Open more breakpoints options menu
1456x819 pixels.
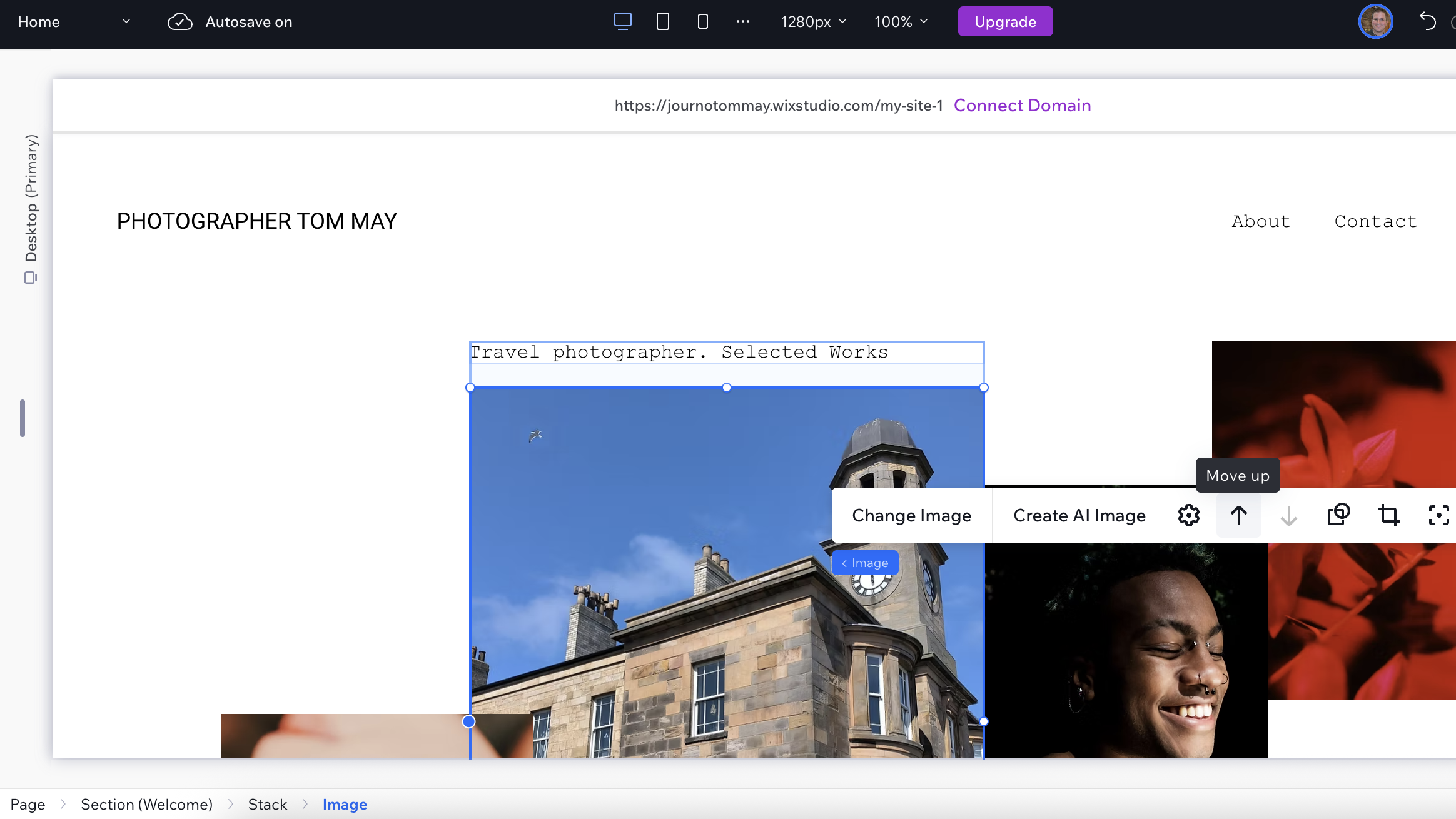click(x=743, y=21)
